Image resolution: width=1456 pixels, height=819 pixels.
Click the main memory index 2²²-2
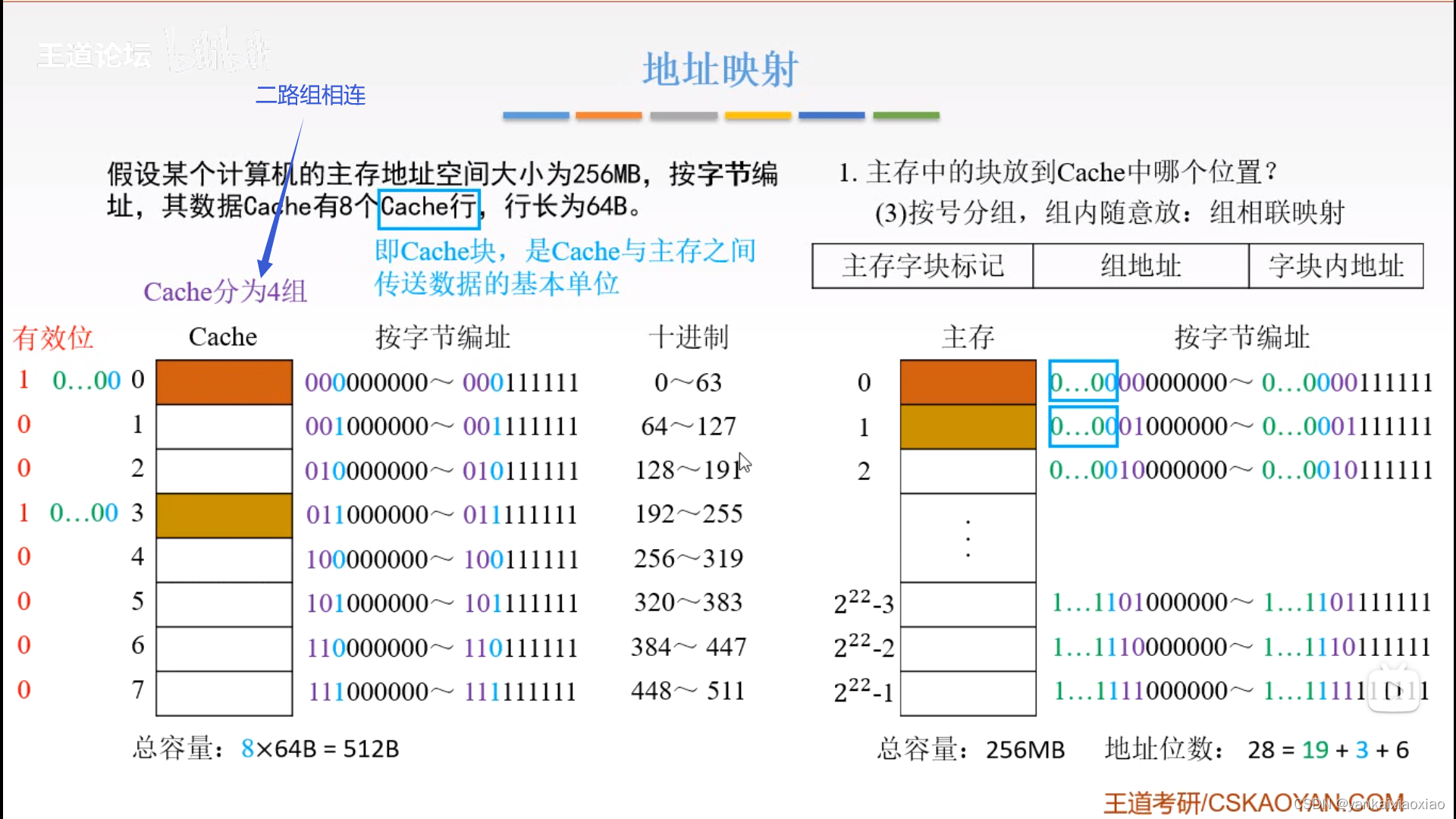864,647
